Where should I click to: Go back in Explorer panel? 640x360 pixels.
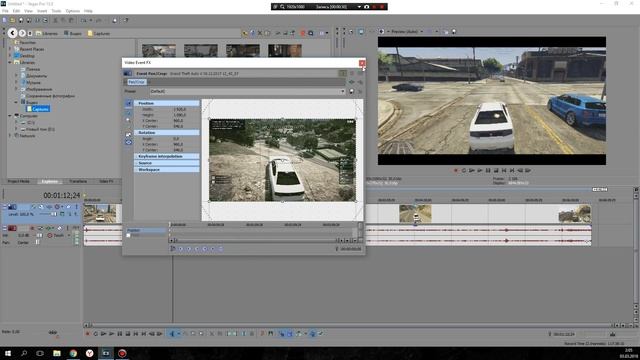pos(12,33)
